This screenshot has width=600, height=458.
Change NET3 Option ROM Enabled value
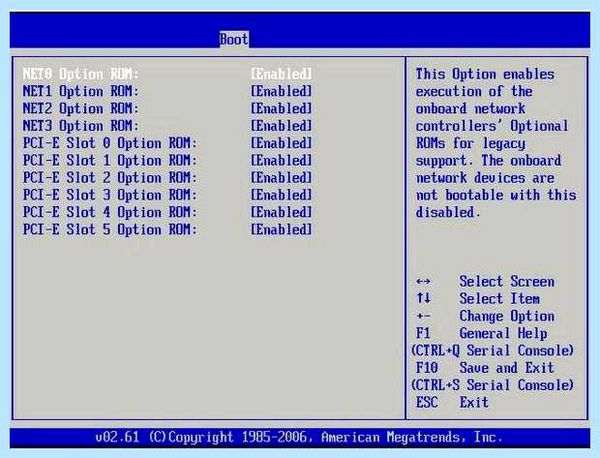pos(281,126)
